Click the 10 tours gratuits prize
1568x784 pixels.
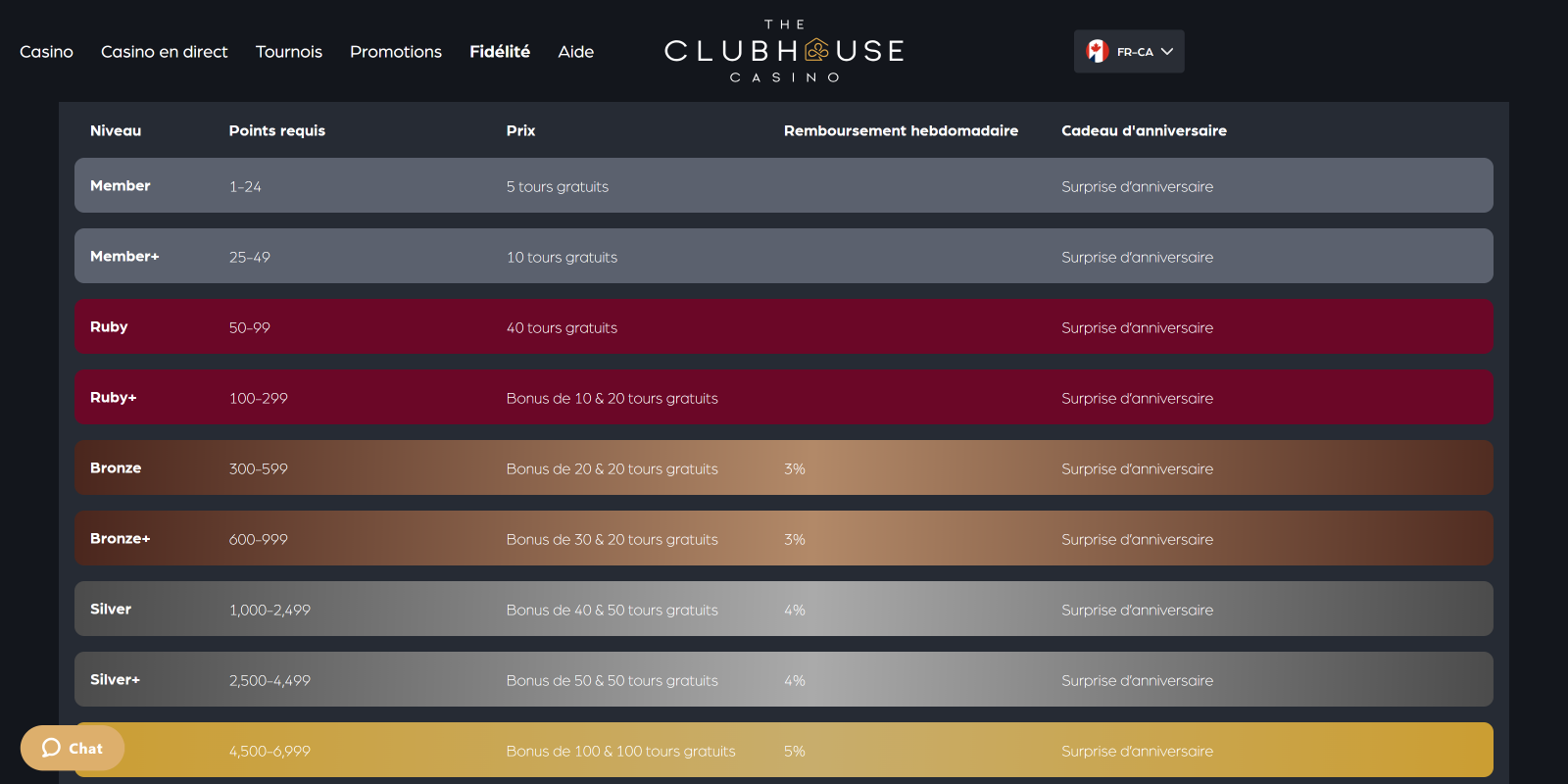click(x=562, y=257)
